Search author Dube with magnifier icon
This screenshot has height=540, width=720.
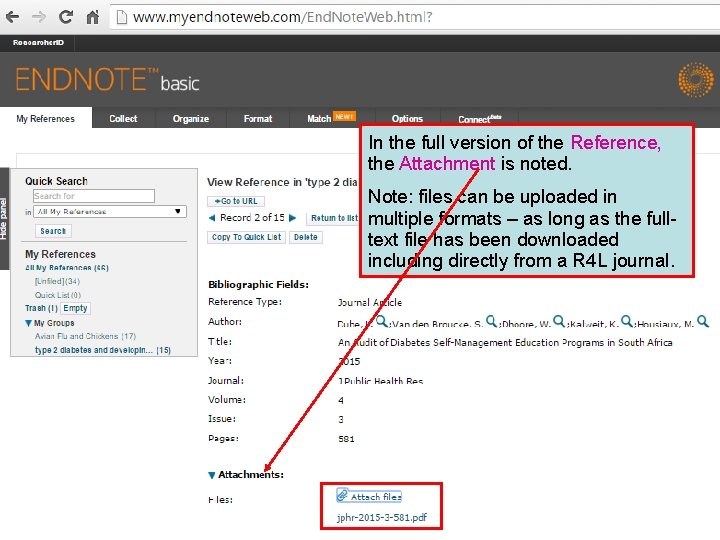tap(382, 321)
